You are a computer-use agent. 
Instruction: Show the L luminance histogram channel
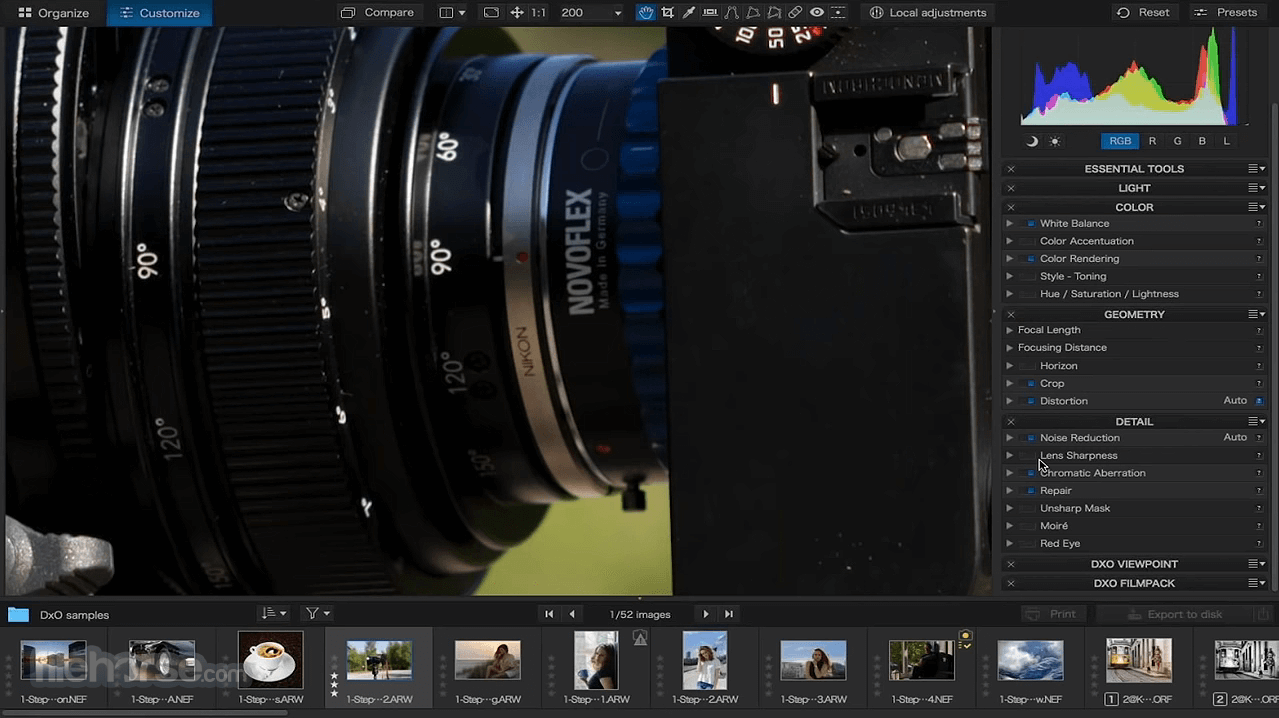coord(1226,141)
